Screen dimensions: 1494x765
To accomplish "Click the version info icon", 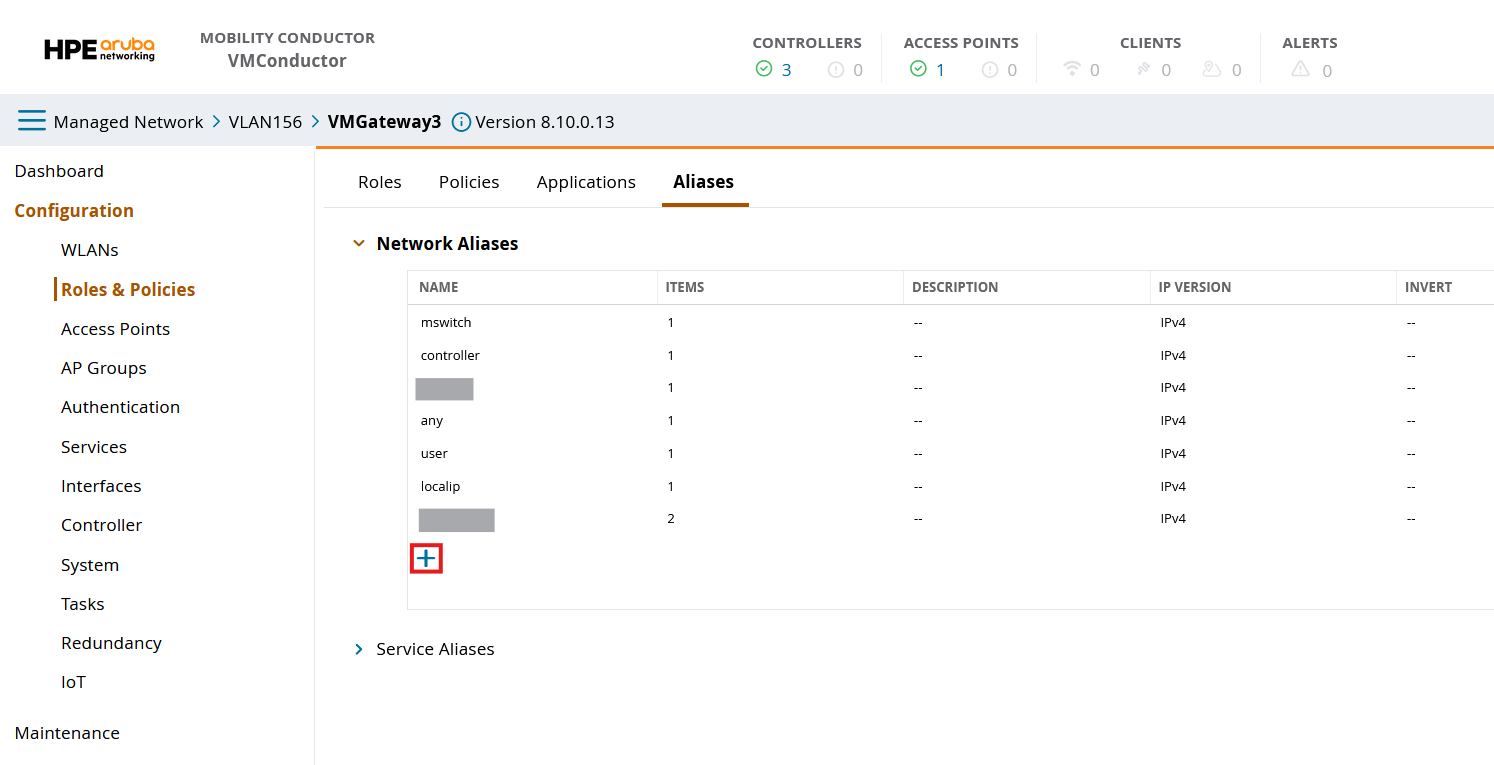I will click(x=461, y=122).
